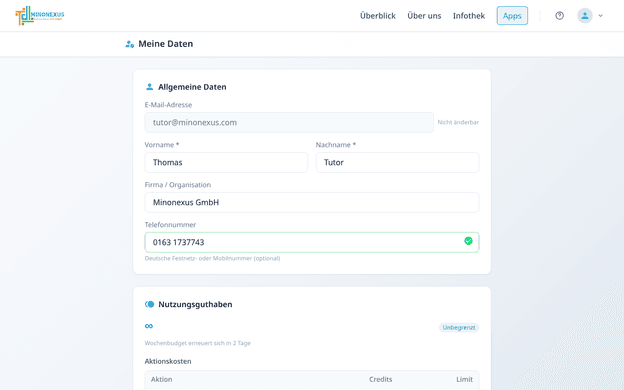Click the 'Telefonnummer' label
The image size is (624, 390).
[x=170, y=225]
